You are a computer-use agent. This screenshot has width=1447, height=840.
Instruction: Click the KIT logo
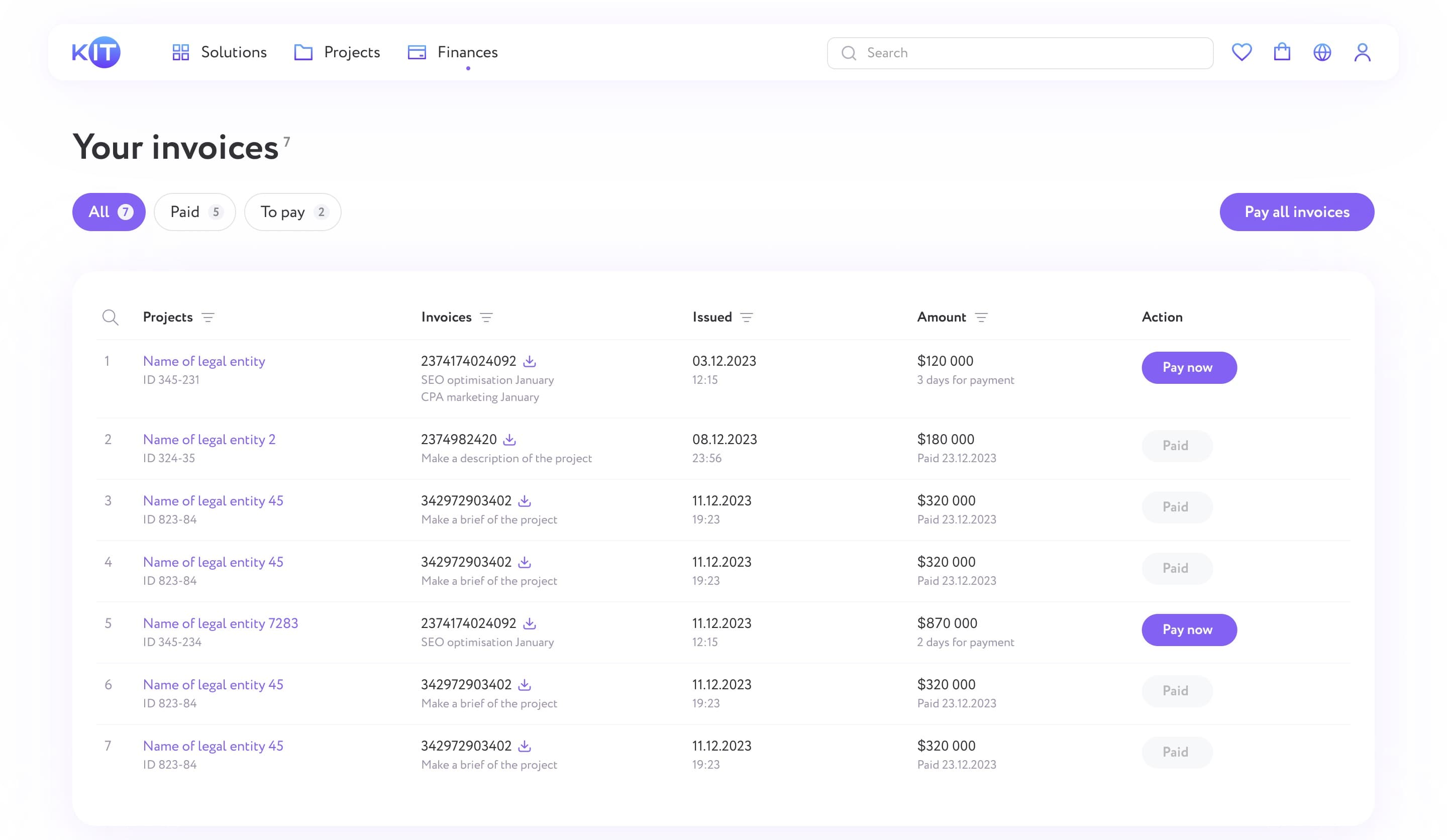96,52
